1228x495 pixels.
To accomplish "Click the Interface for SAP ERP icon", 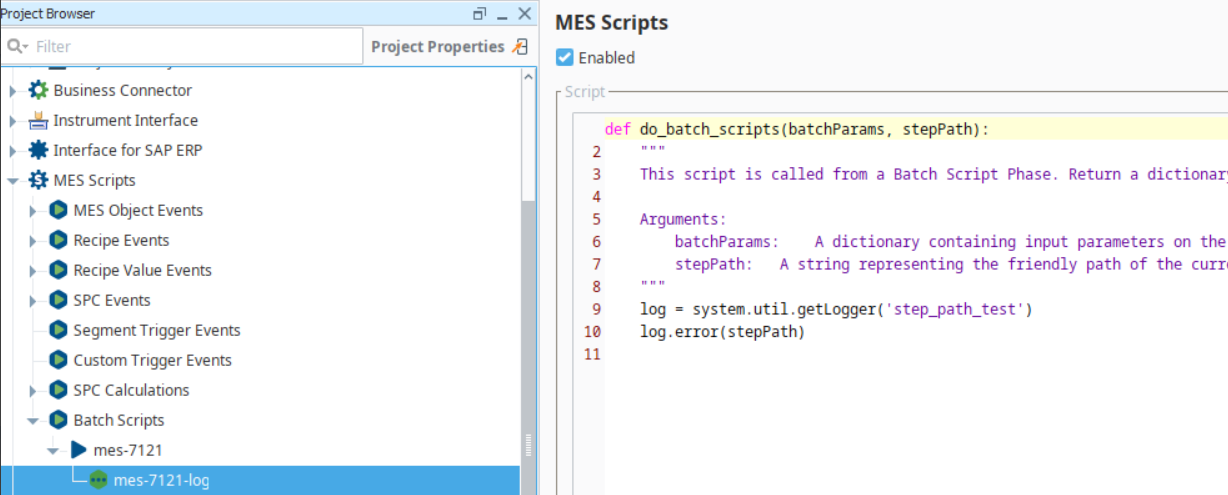I will [x=38, y=150].
